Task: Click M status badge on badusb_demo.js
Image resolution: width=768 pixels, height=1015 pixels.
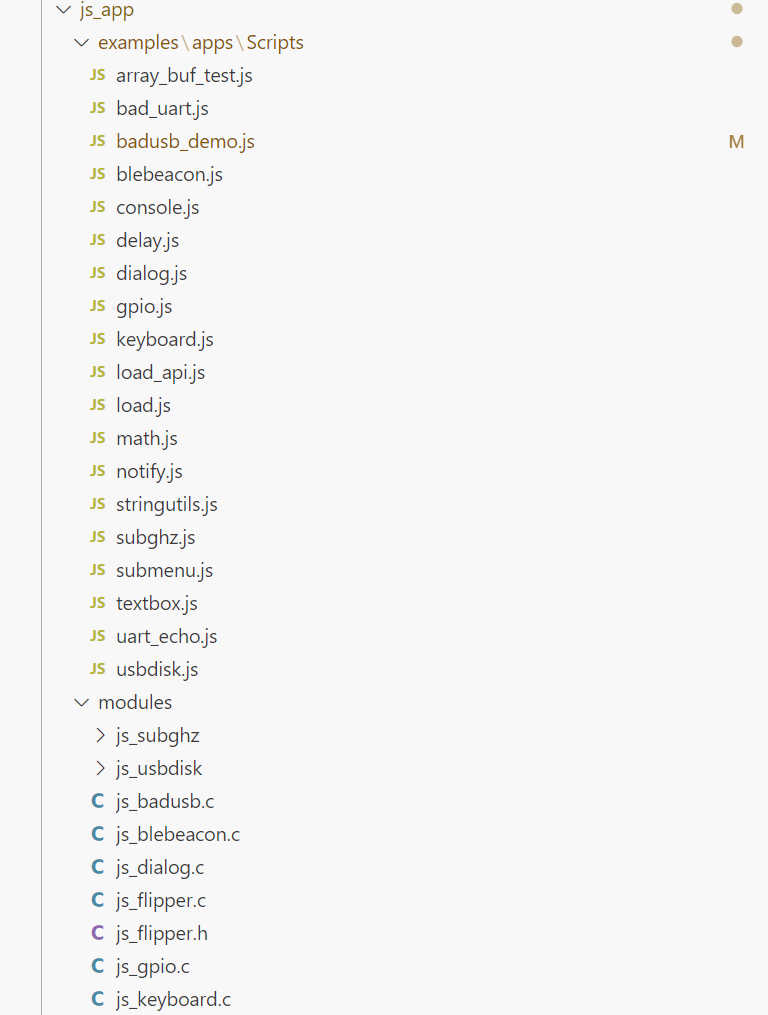Action: tap(736, 142)
